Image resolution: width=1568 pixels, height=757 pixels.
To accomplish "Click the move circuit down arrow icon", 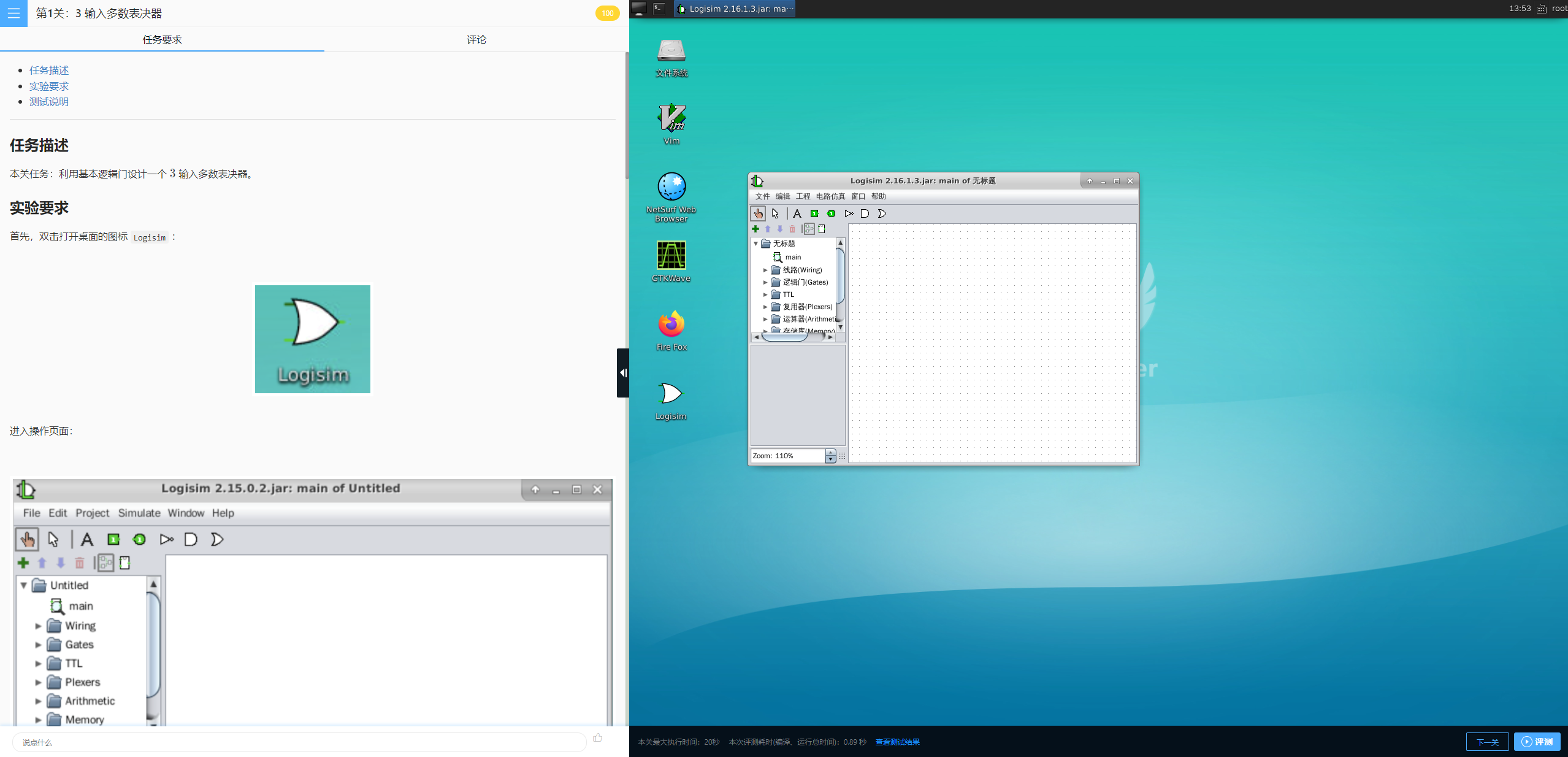I will pos(780,229).
